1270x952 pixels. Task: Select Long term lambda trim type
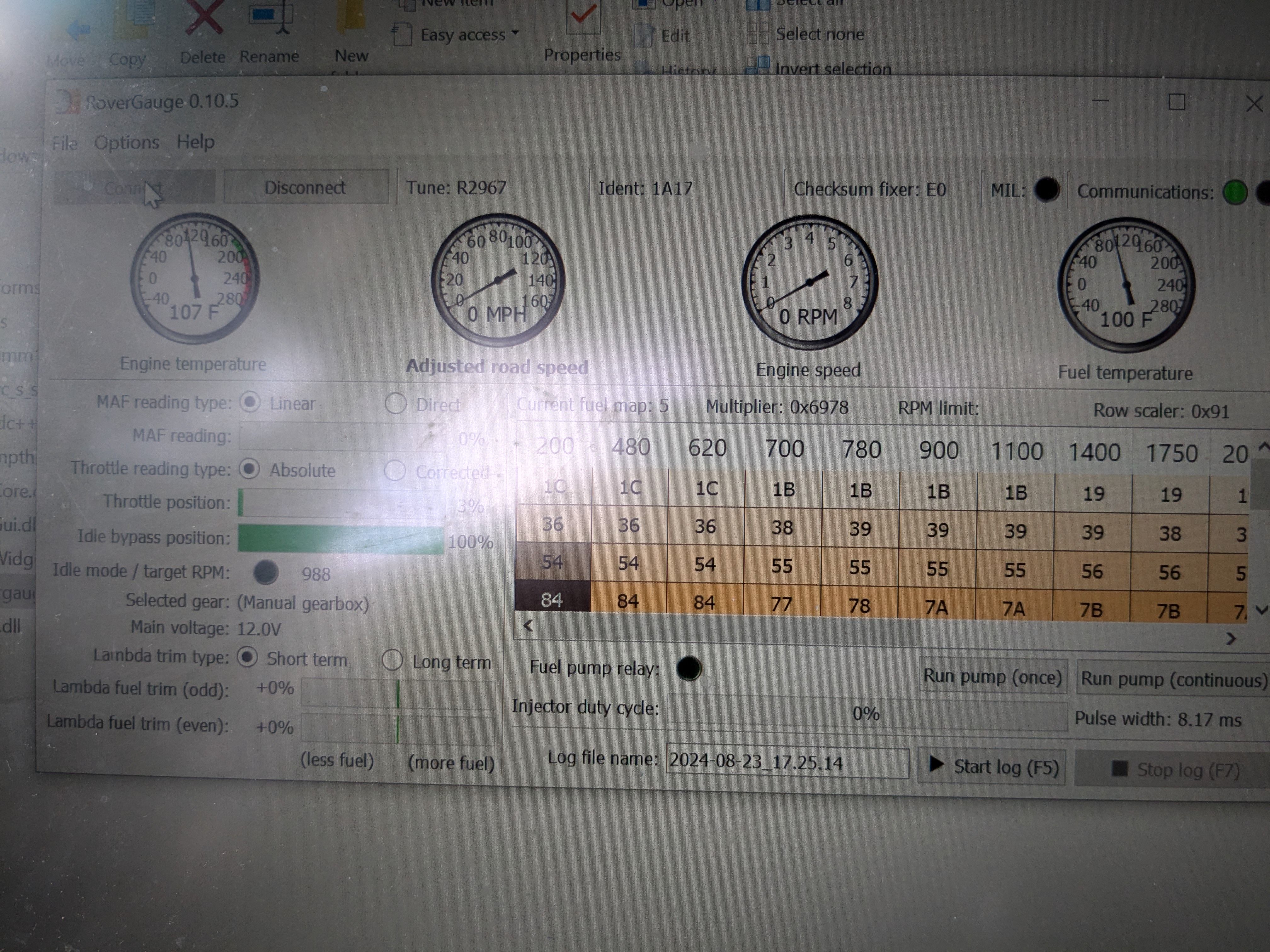click(392, 660)
